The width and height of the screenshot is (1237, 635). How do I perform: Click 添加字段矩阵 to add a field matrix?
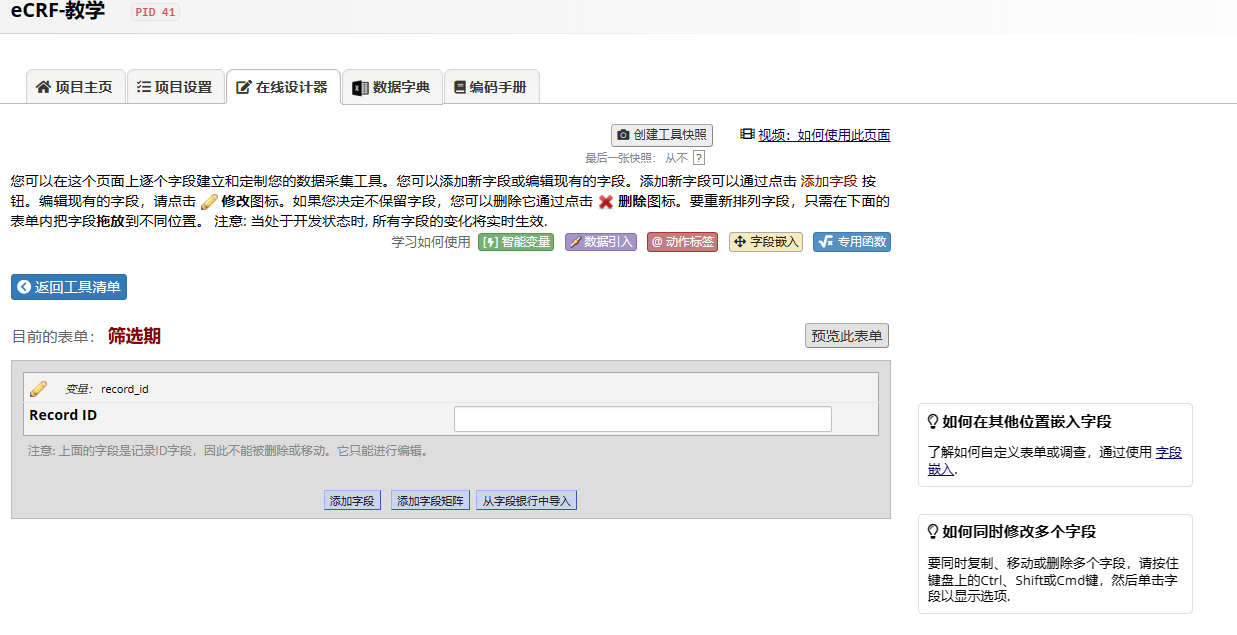430,499
